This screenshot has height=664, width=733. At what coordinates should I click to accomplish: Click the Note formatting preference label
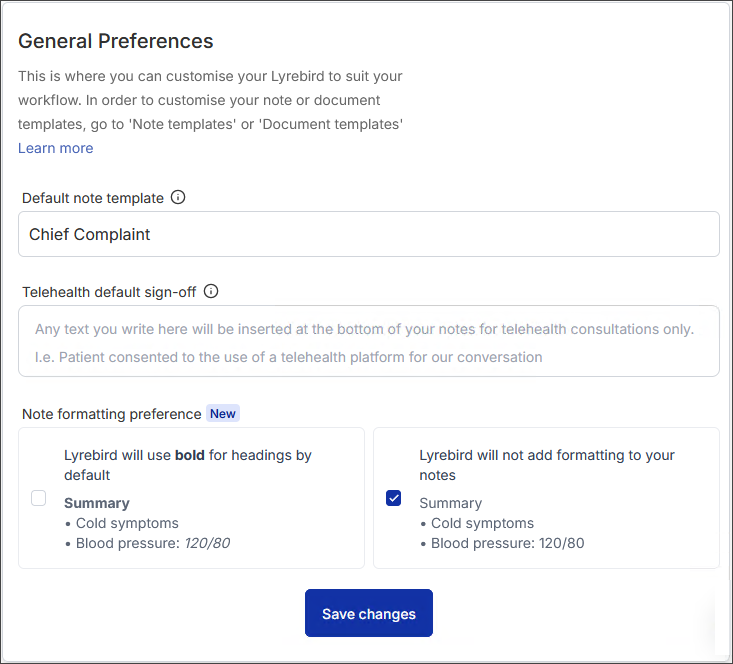tap(111, 414)
